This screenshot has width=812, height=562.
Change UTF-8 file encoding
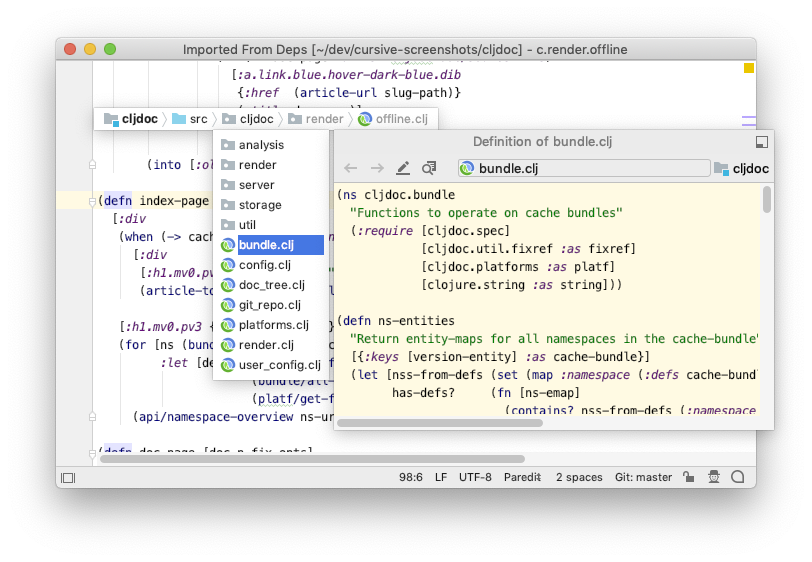coord(475,477)
